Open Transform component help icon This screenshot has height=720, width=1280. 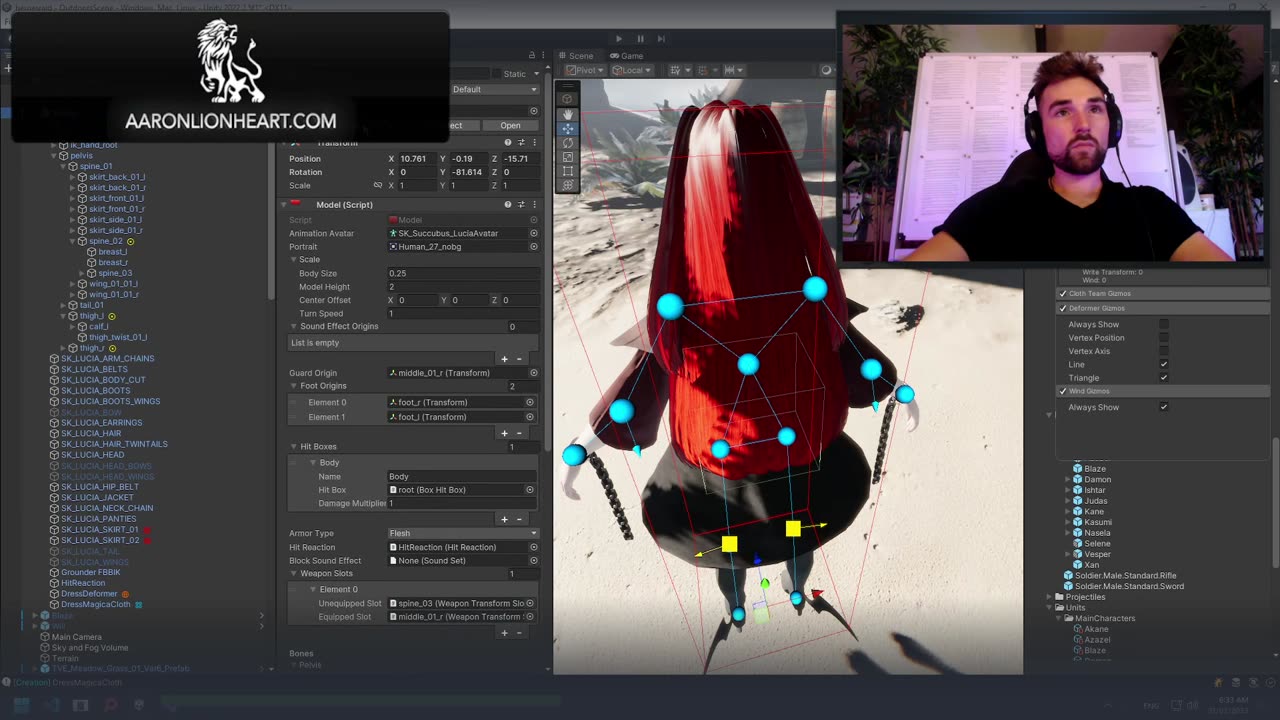point(508,143)
